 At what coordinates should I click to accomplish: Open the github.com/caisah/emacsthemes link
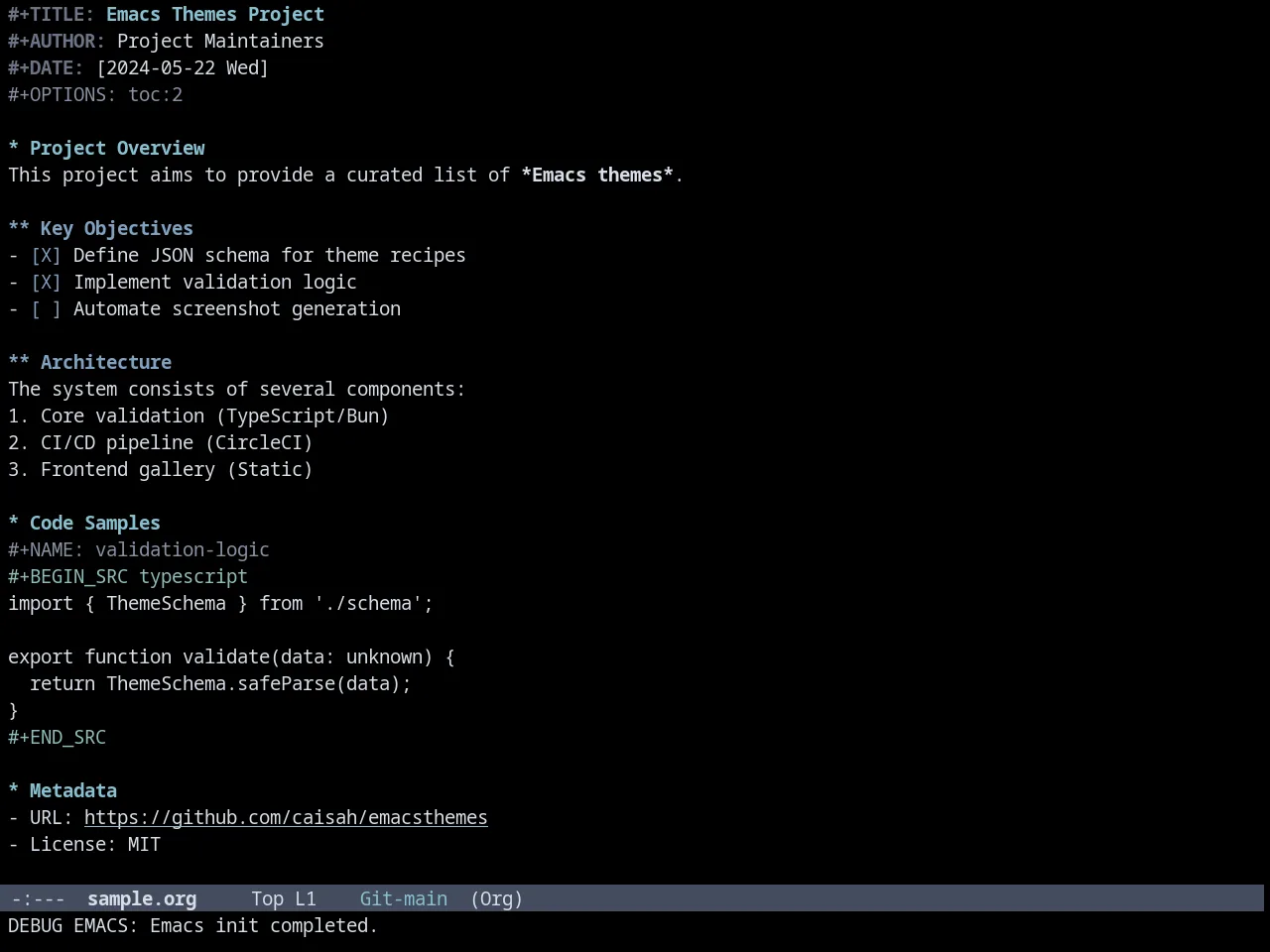click(x=286, y=818)
